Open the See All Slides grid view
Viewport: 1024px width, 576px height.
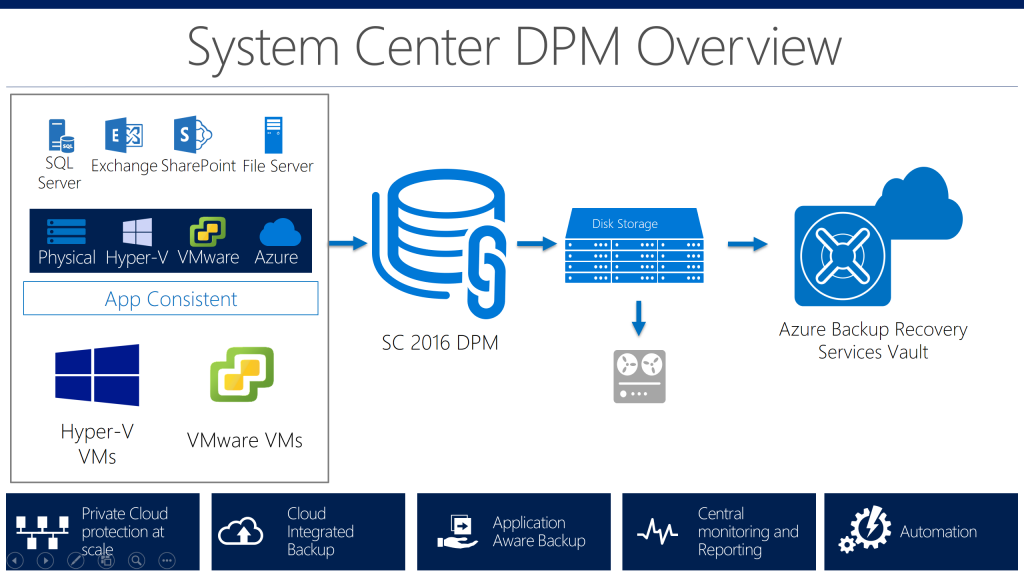[x=106, y=560]
